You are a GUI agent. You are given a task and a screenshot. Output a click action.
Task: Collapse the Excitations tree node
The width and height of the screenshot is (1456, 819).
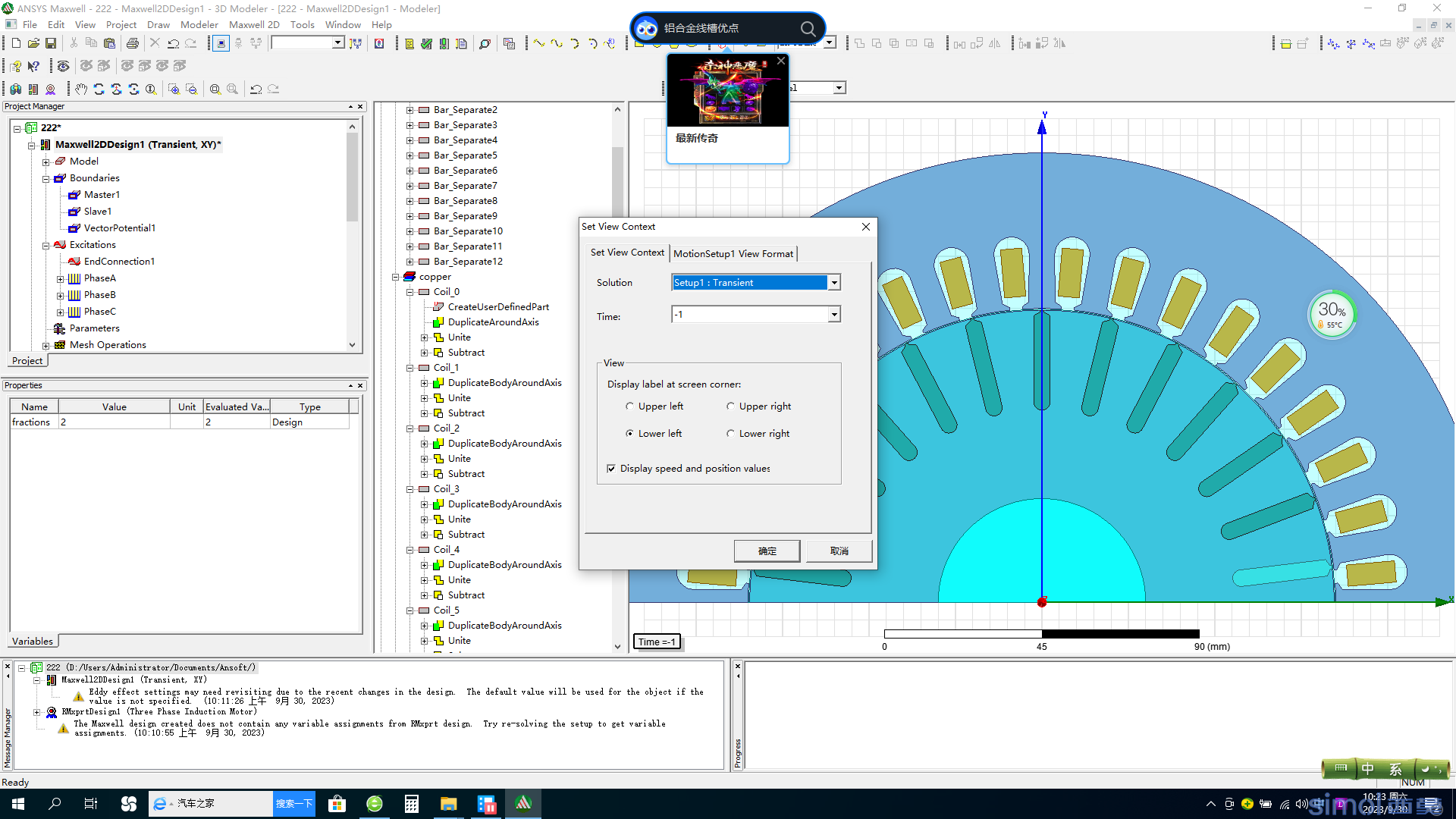[46, 246]
